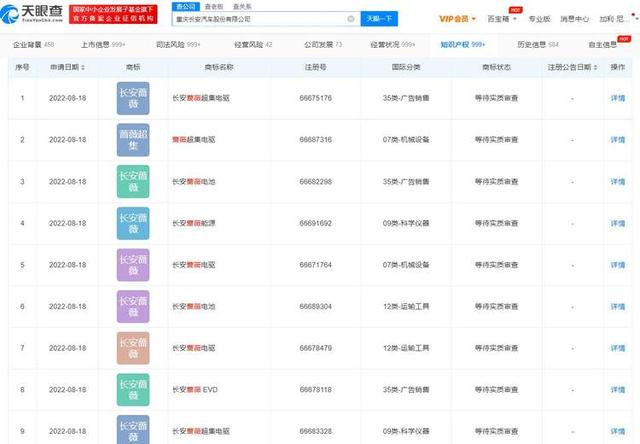Open trademark thumbnail in row 2
The image size is (640, 444).
pos(133,140)
